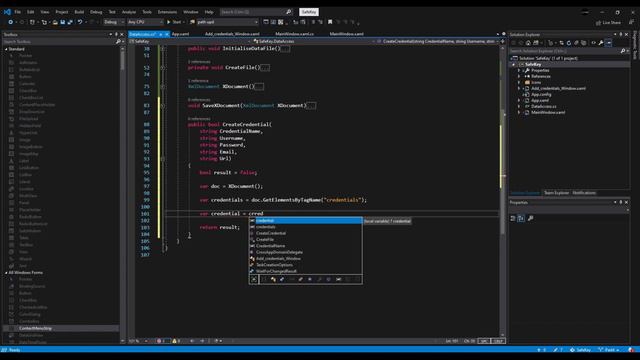Viewport: 640px width, 360px height.
Task: Select 'CredentialName' in IntelliSense list
Action: pyautogui.click(x=305, y=246)
